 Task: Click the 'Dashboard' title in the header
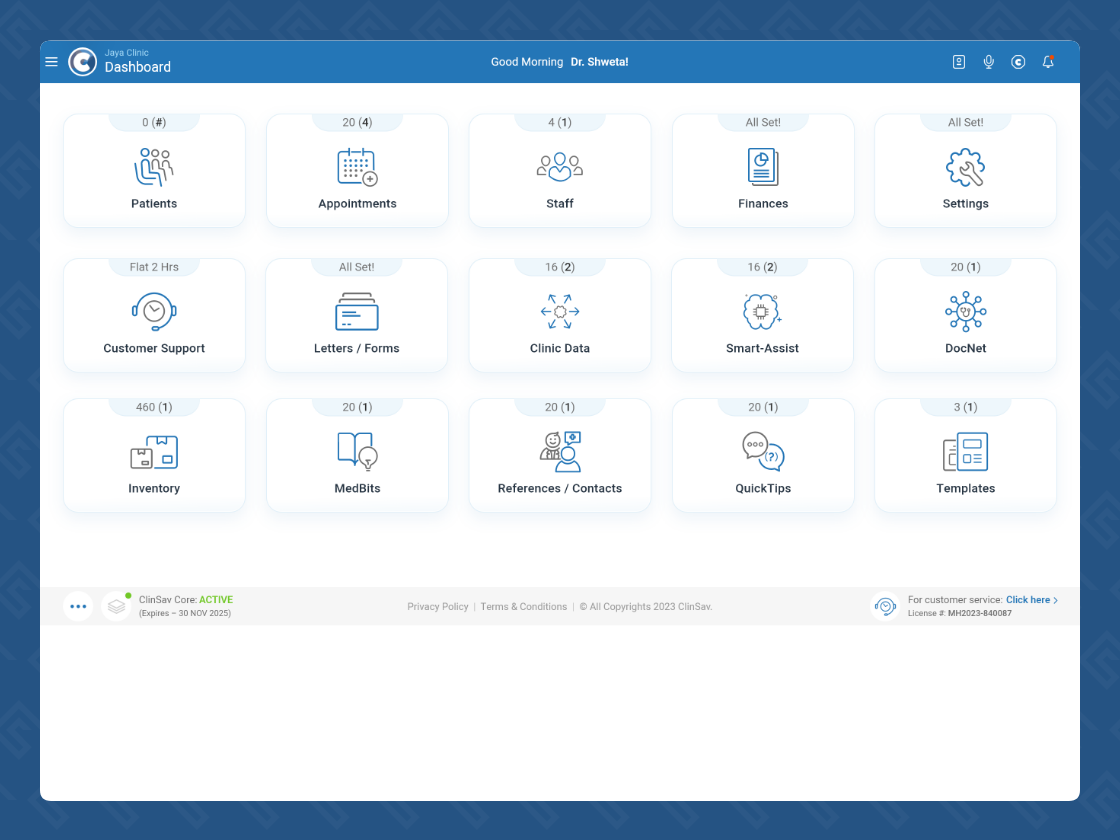[x=138, y=67]
